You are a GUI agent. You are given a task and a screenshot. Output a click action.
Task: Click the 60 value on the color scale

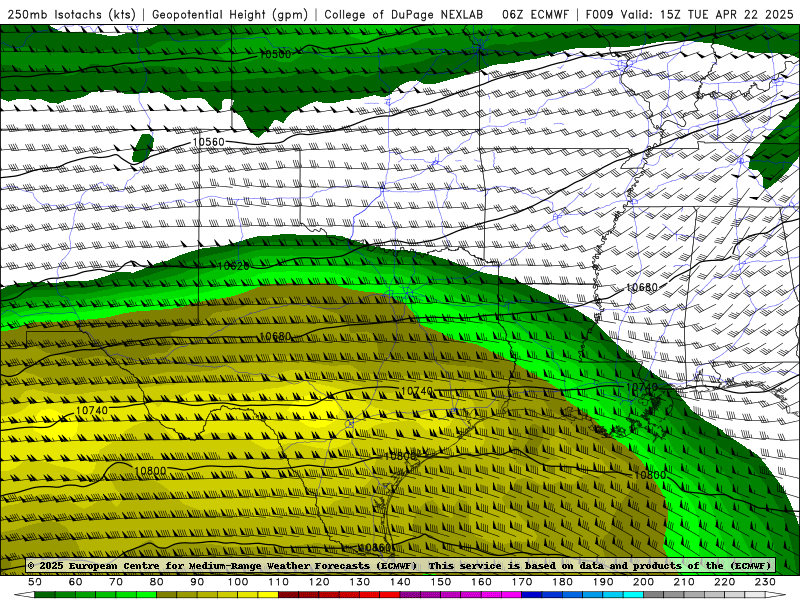click(75, 582)
